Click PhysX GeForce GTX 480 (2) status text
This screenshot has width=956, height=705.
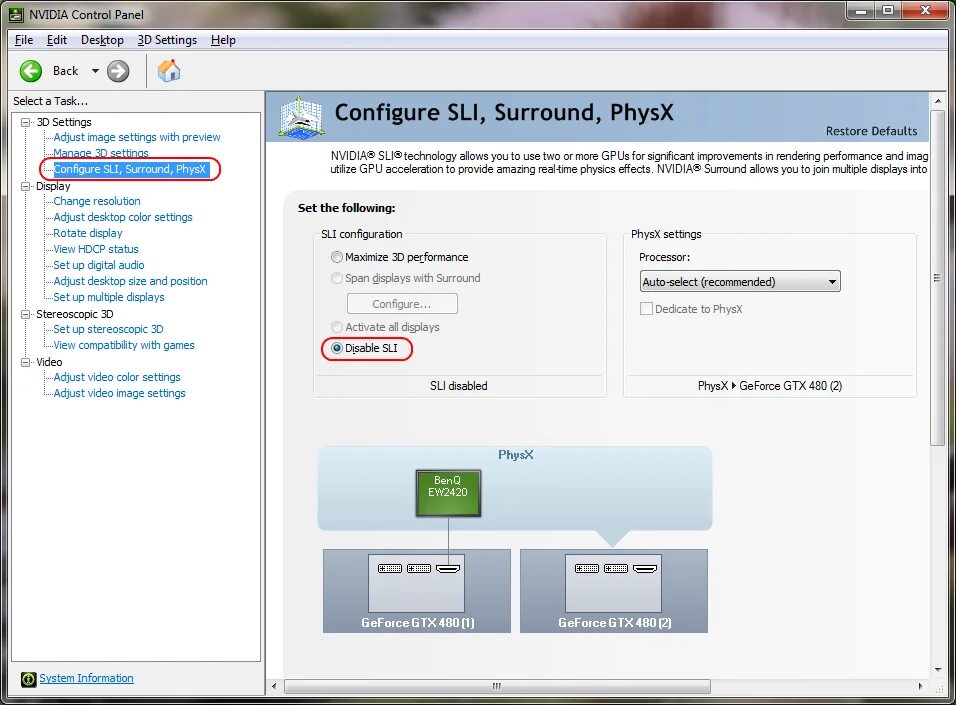(769, 385)
